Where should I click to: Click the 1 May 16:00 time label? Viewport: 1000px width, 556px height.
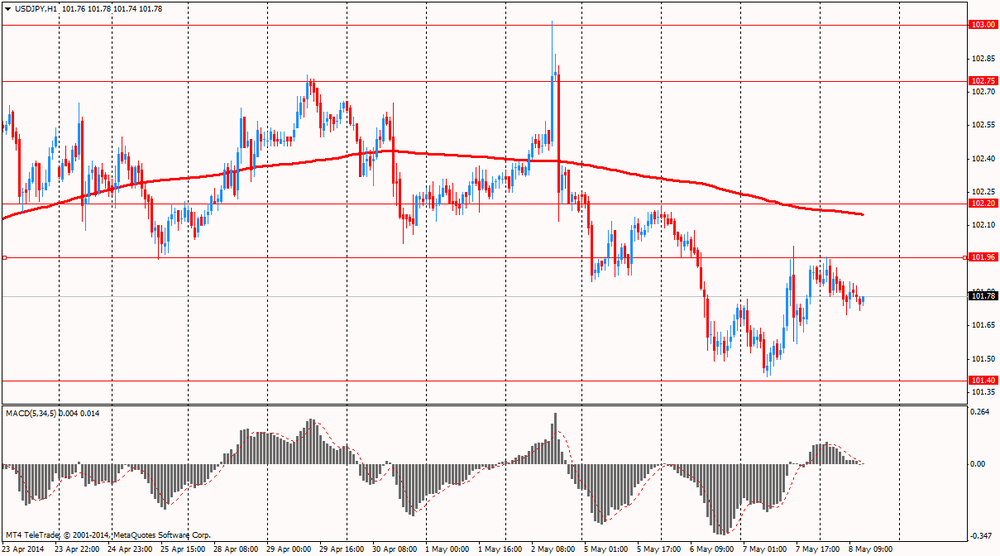pos(499,549)
